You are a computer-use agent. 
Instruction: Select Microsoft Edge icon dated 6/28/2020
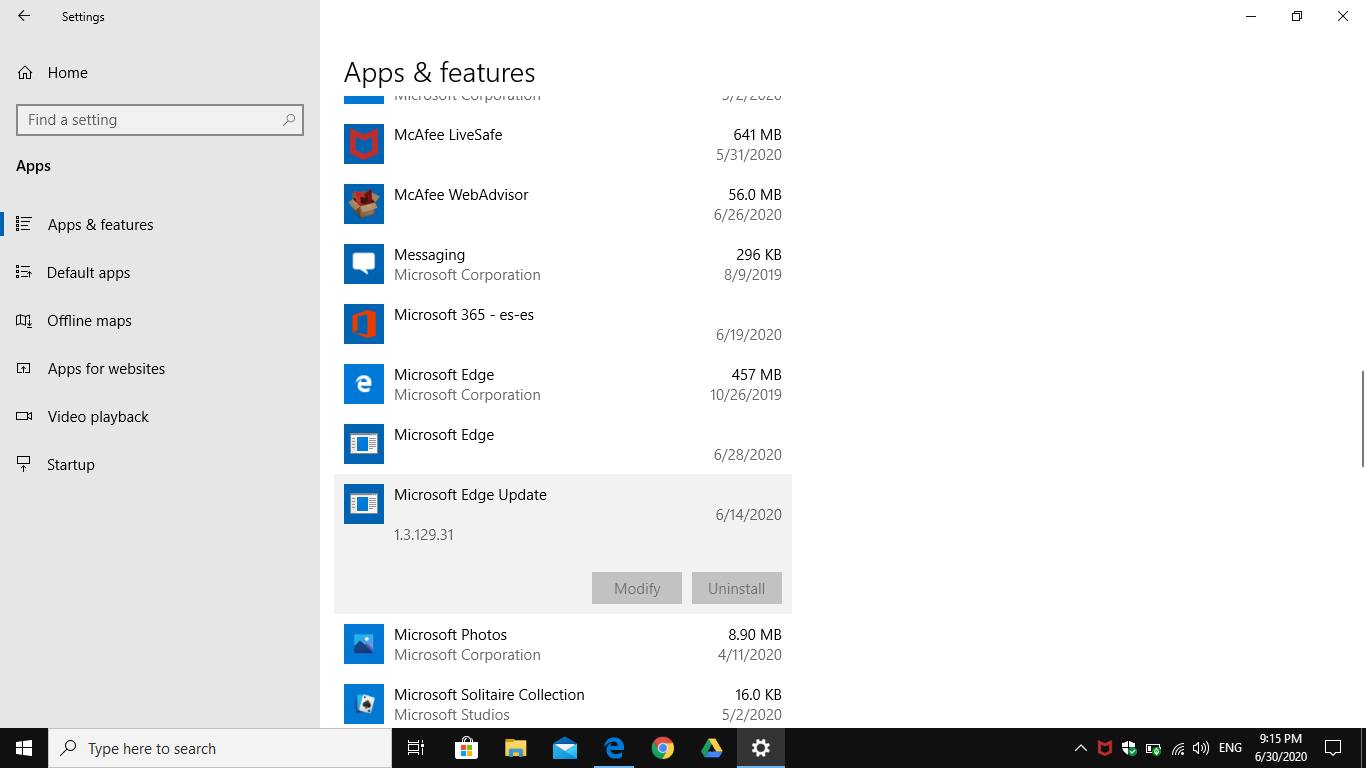click(364, 444)
